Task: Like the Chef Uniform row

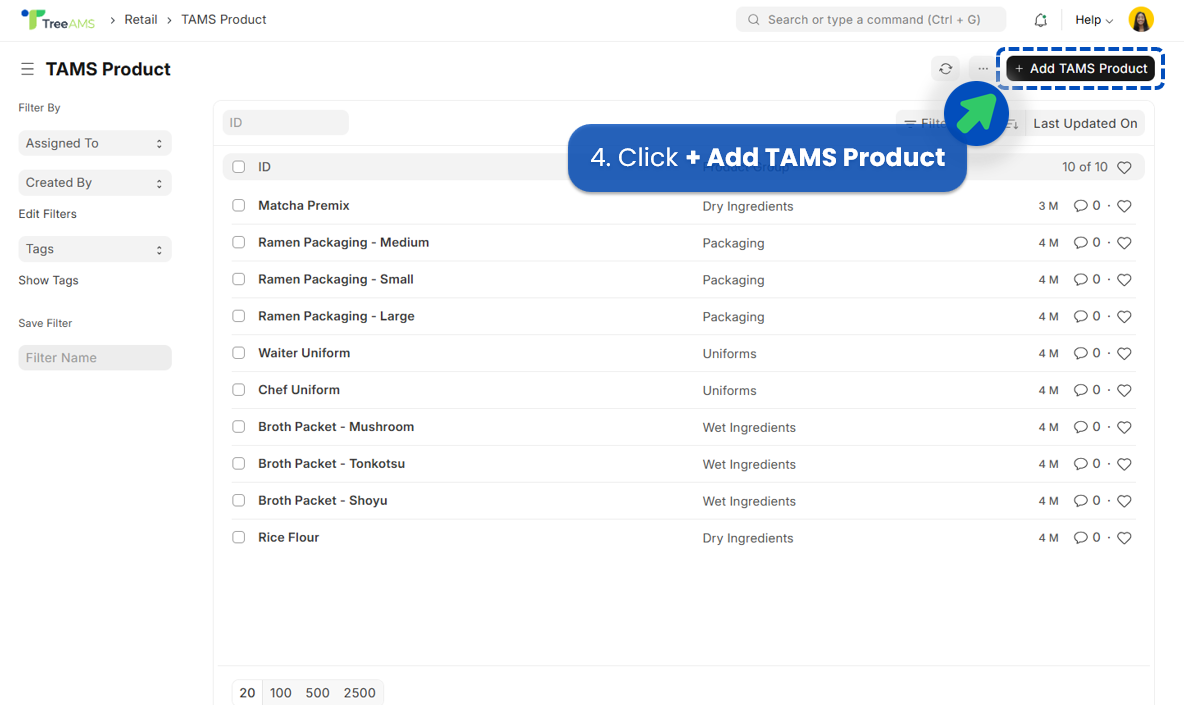Action: (x=1124, y=391)
